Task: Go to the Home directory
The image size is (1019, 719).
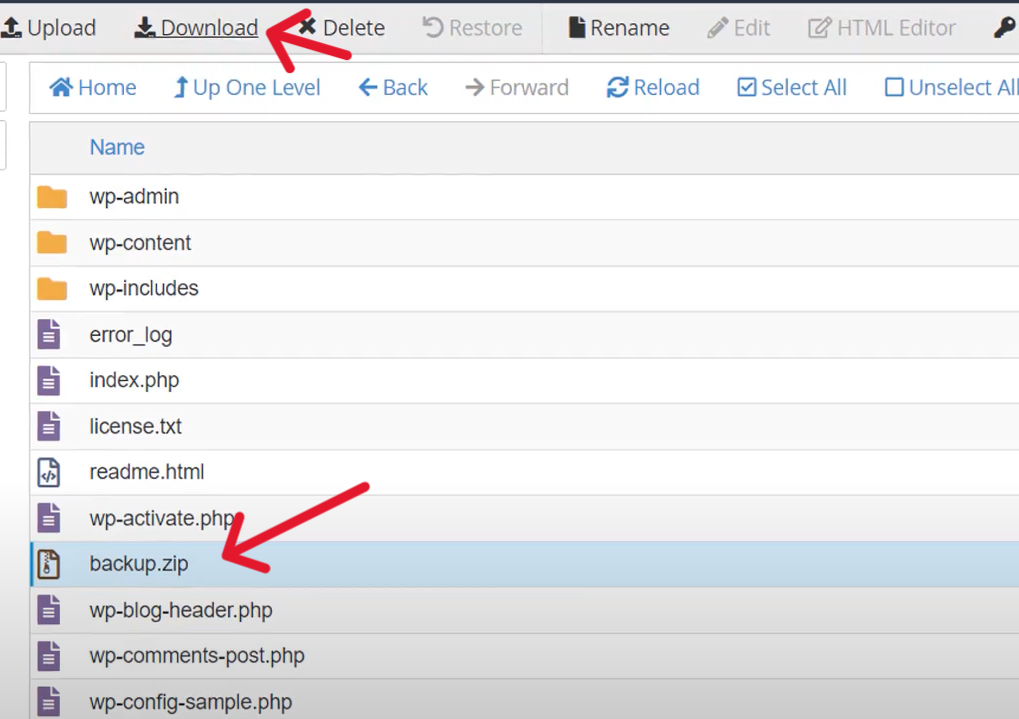Action: pos(93,88)
